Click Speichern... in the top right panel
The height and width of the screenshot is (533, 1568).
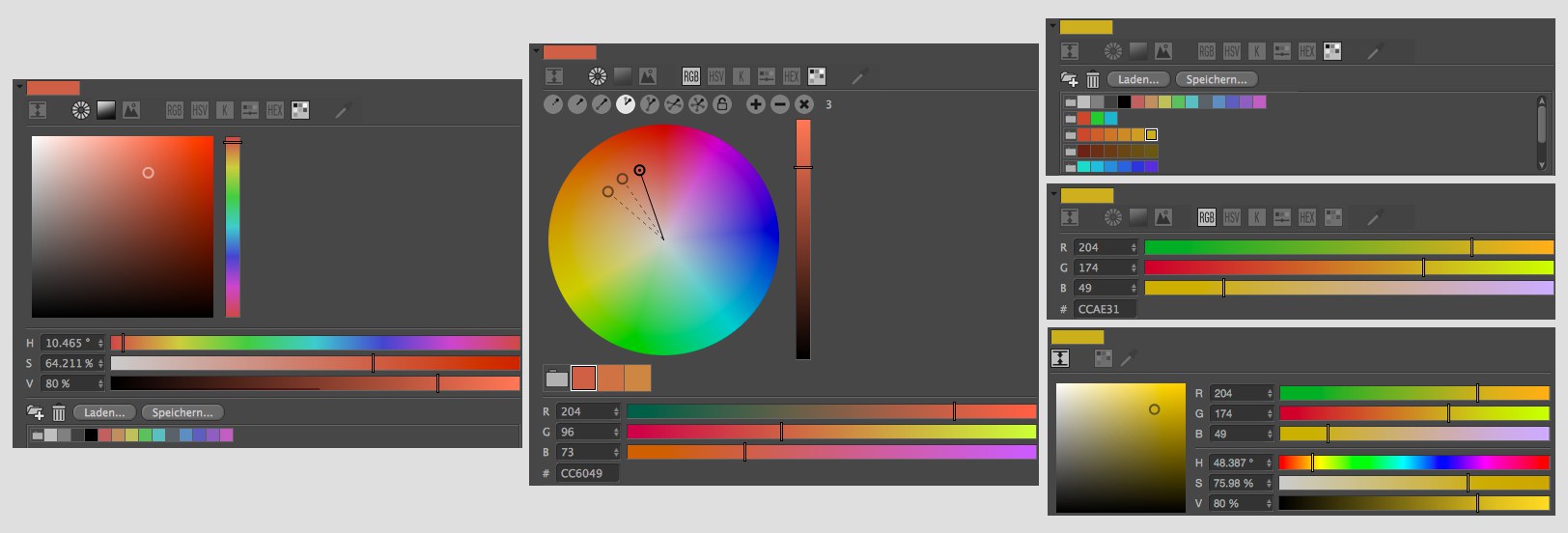click(x=1216, y=80)
